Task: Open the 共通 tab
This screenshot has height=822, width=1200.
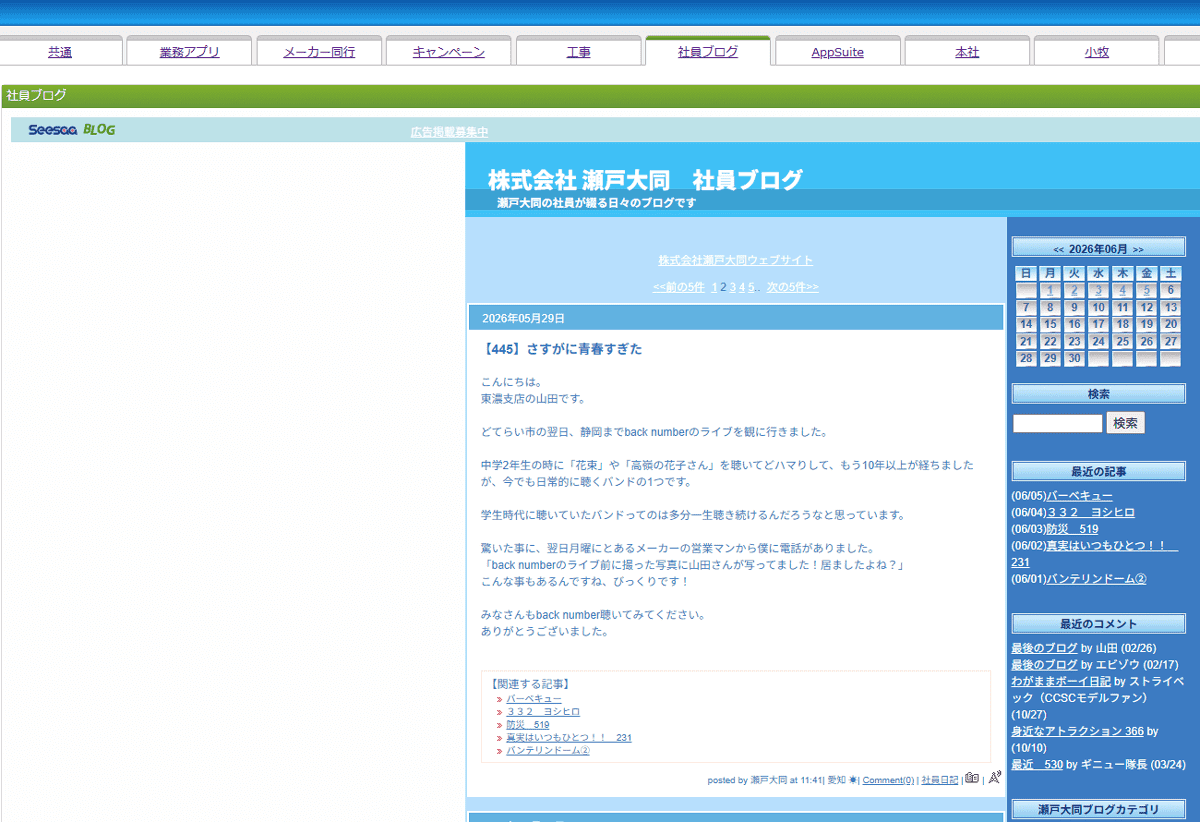Action: point(60,52)
